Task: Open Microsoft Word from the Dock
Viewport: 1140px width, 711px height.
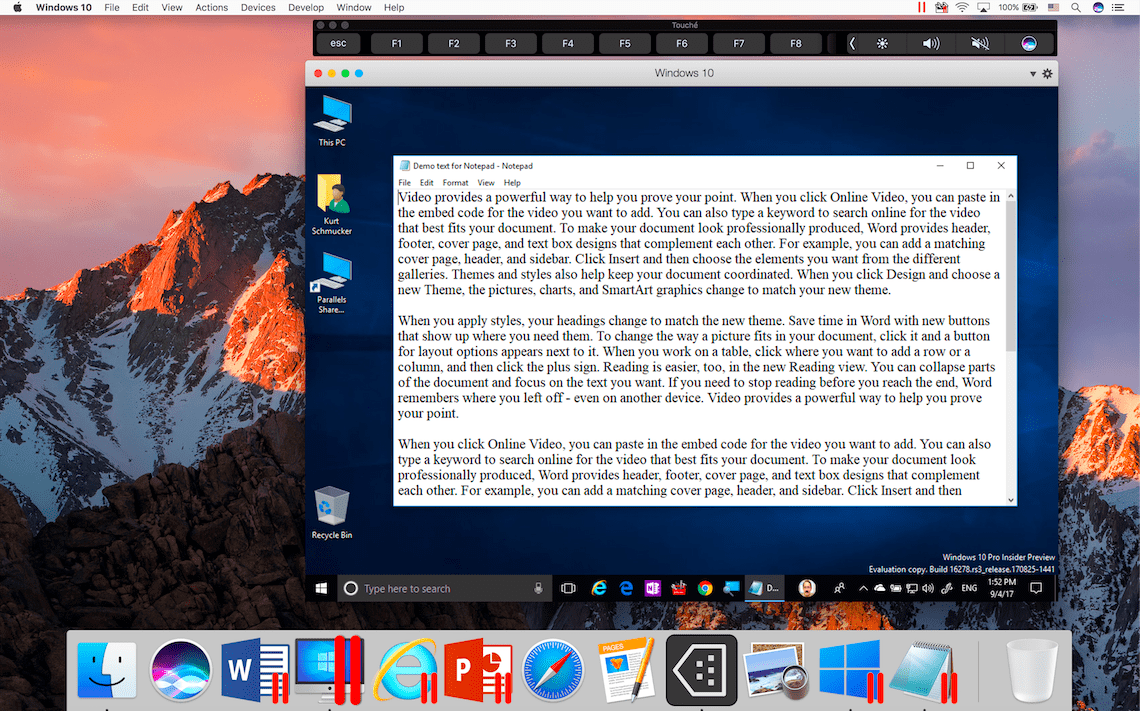Action: [255, 670]
